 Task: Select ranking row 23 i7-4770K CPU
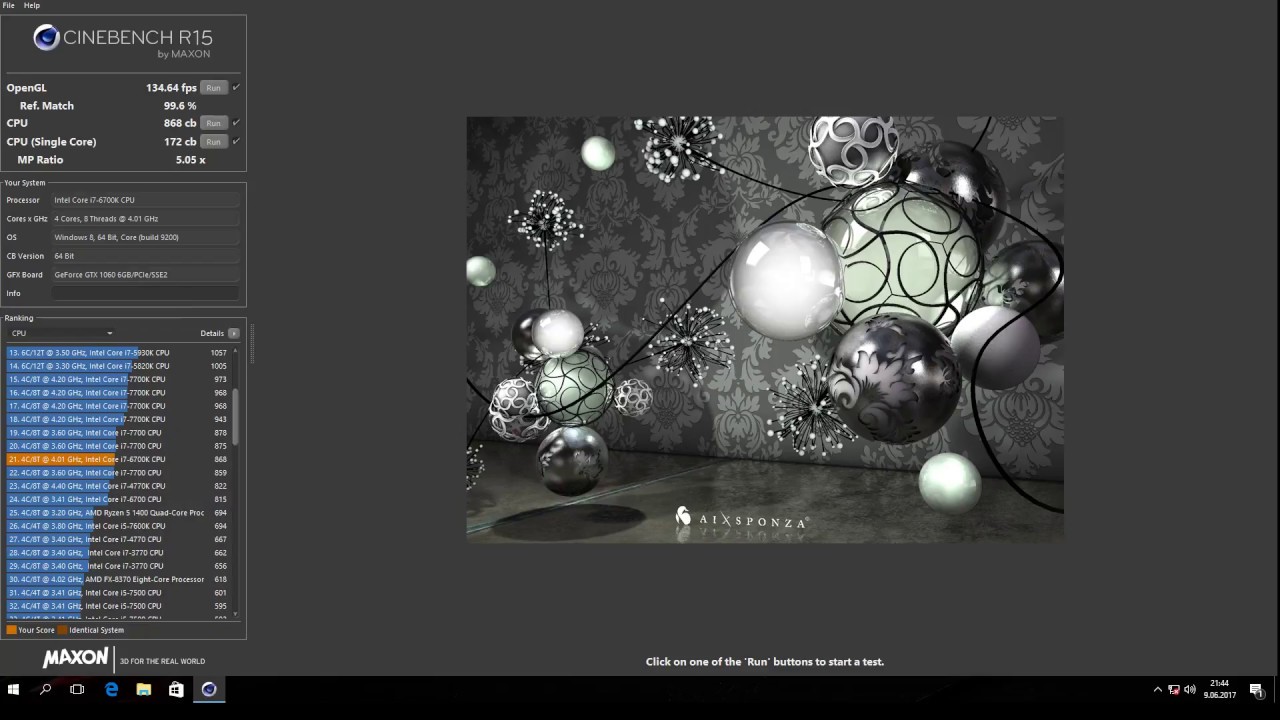point(118,486)
